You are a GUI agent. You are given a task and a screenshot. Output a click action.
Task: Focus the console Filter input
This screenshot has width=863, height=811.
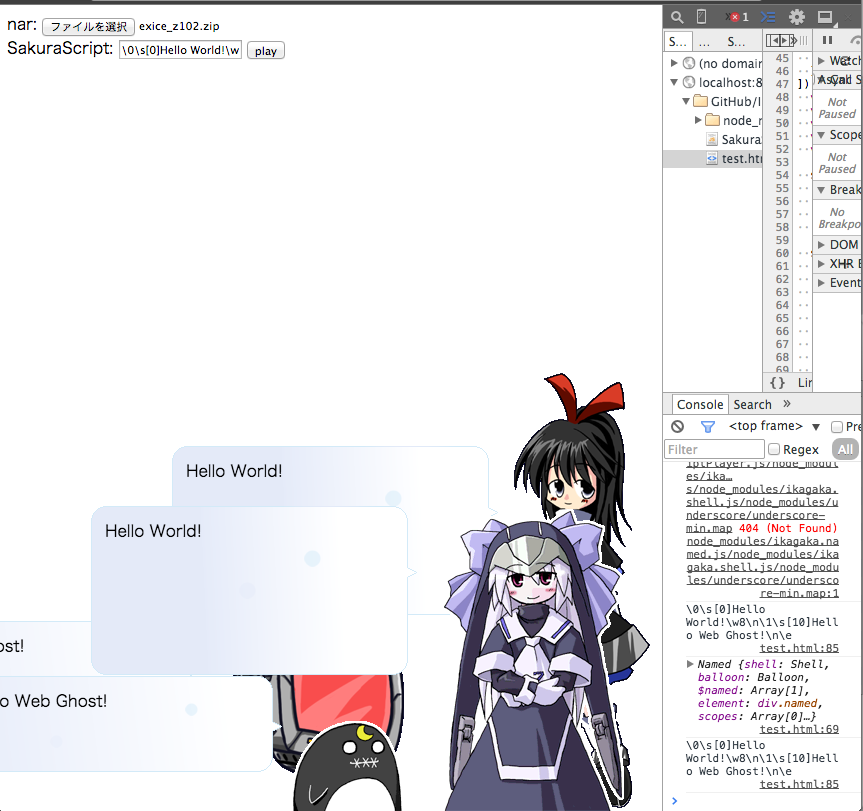pyautogui.click(x=714, y=450)
